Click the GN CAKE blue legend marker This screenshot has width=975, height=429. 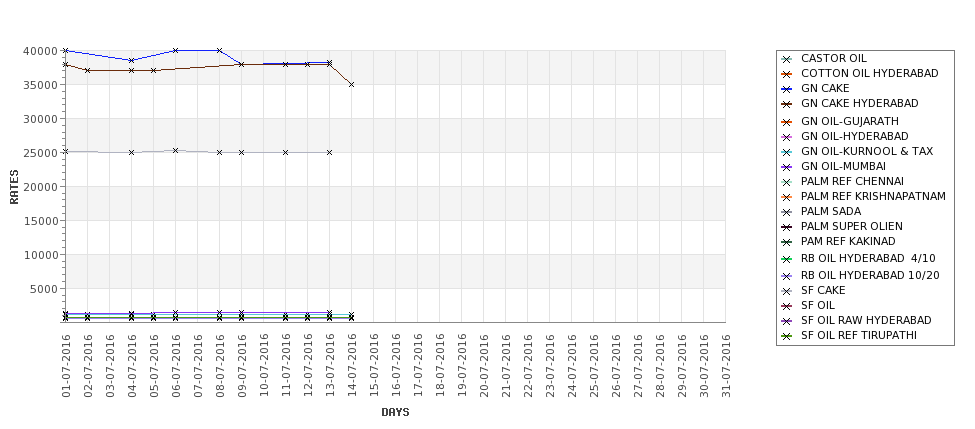click(787, 89)
